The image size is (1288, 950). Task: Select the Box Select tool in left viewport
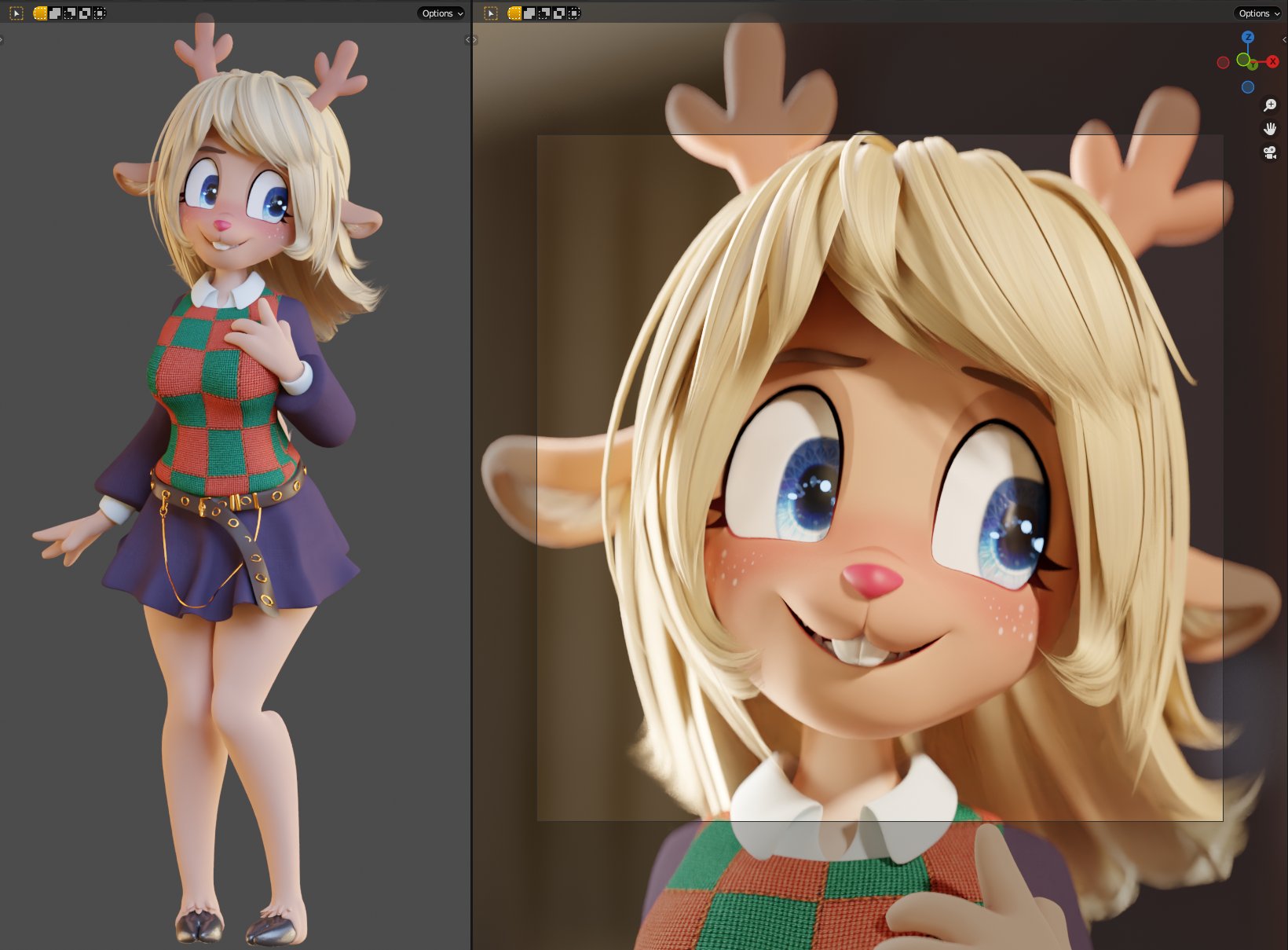pyautogui.click(x=16, y=13)
